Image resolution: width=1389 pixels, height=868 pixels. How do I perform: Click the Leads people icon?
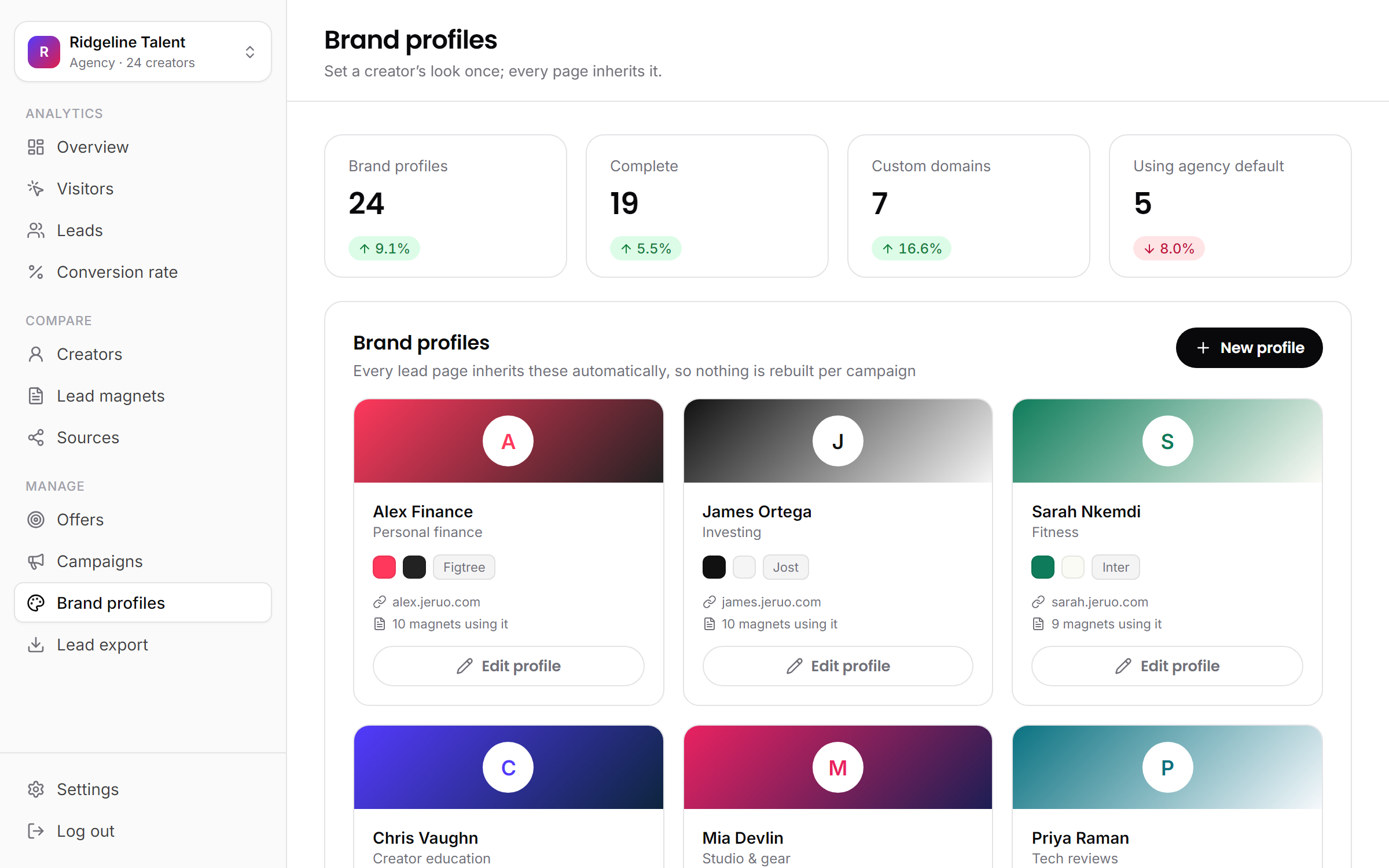[36, 230]
